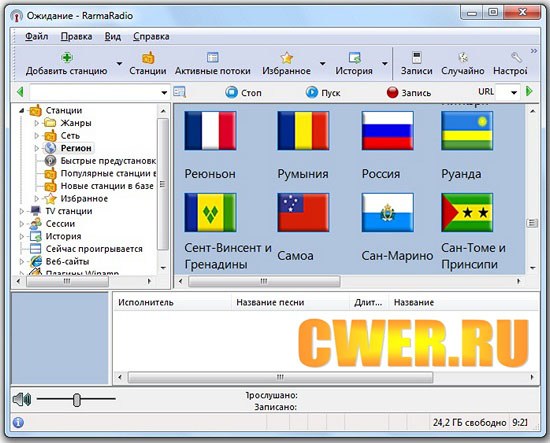
Task: Show Активные потоки view
Action: tap(213, 63)
